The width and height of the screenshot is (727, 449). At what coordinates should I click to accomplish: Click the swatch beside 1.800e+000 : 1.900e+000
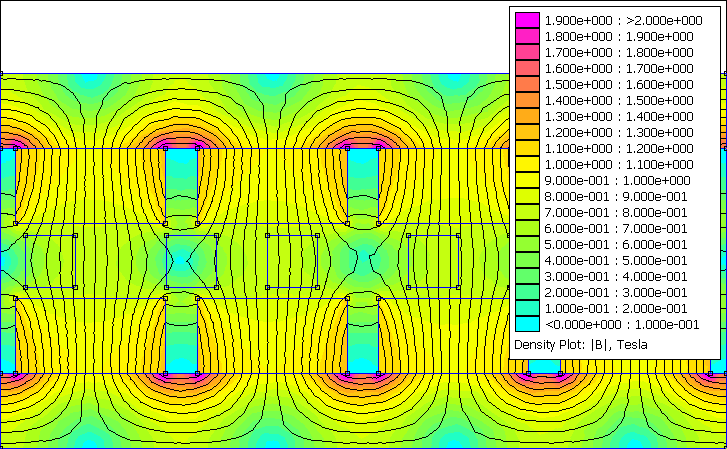pos(527,36)
